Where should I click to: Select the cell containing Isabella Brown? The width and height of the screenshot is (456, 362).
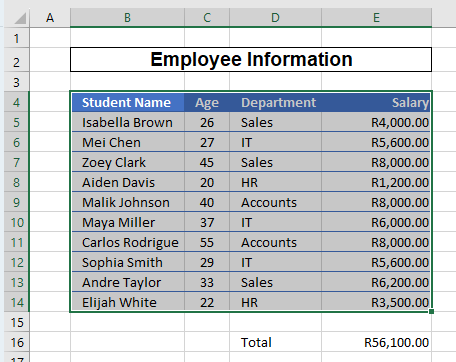(x=128, y=122)
